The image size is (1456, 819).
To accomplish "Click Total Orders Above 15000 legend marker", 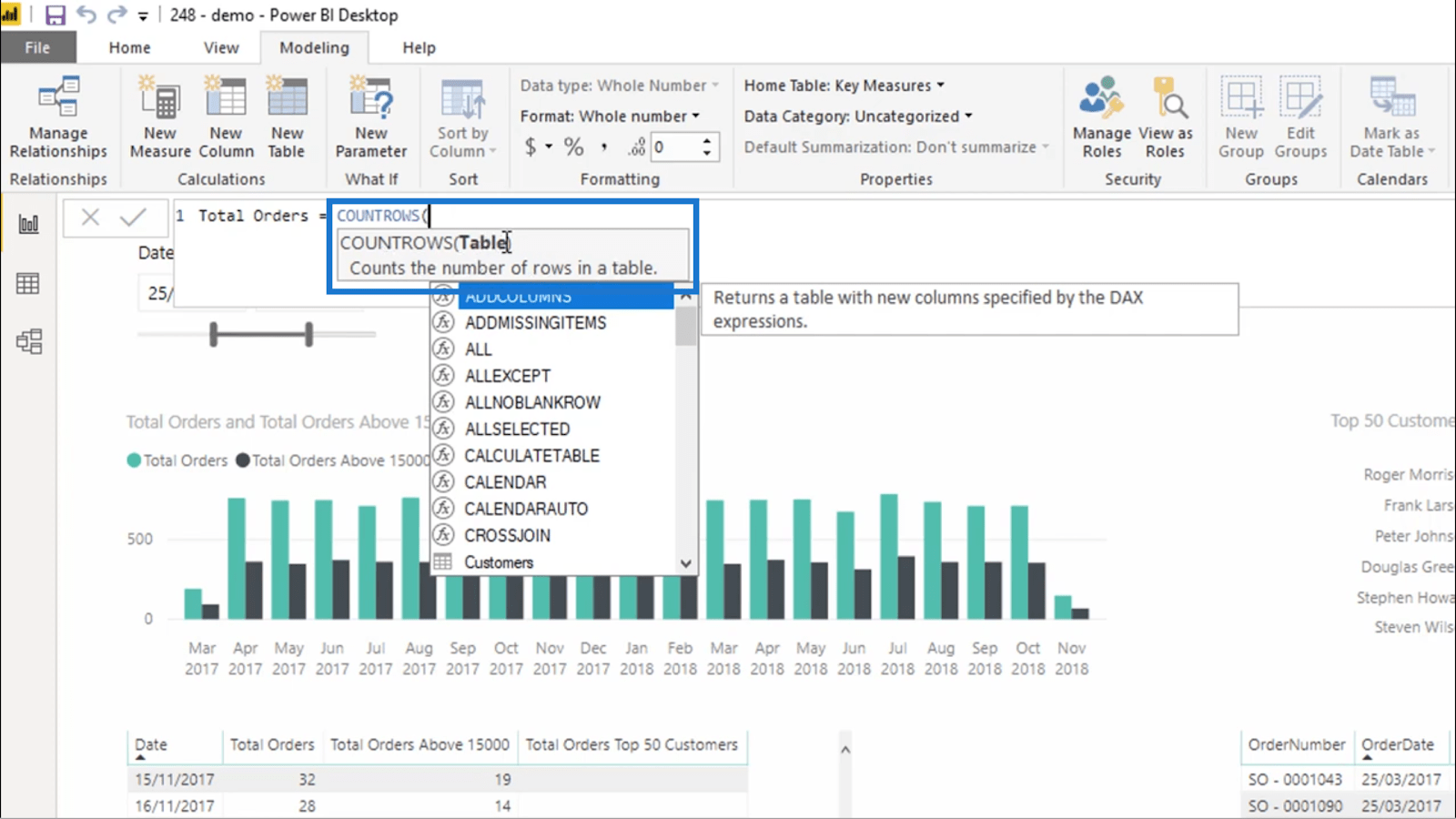I will click(x=243, y=460).
